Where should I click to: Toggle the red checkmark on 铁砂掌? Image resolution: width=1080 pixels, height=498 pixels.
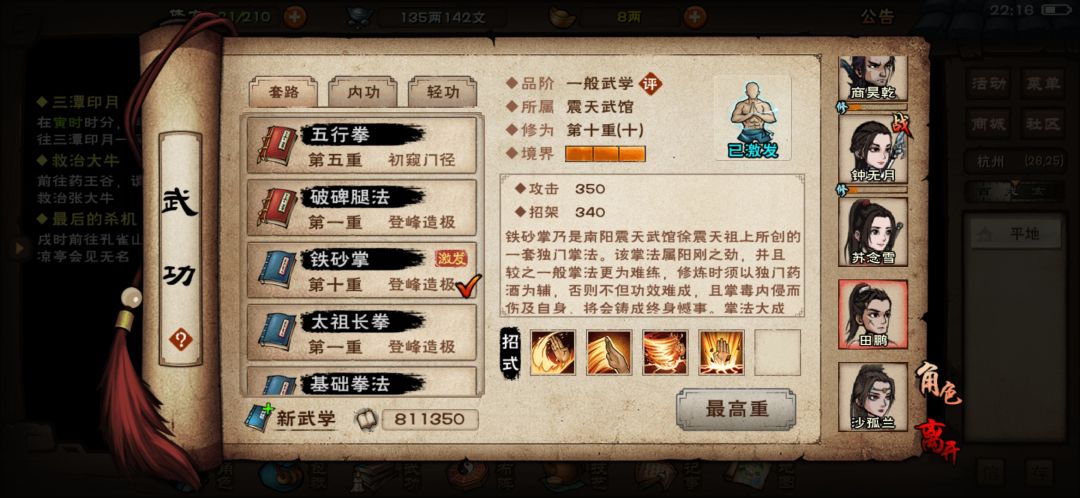[469, 286]
